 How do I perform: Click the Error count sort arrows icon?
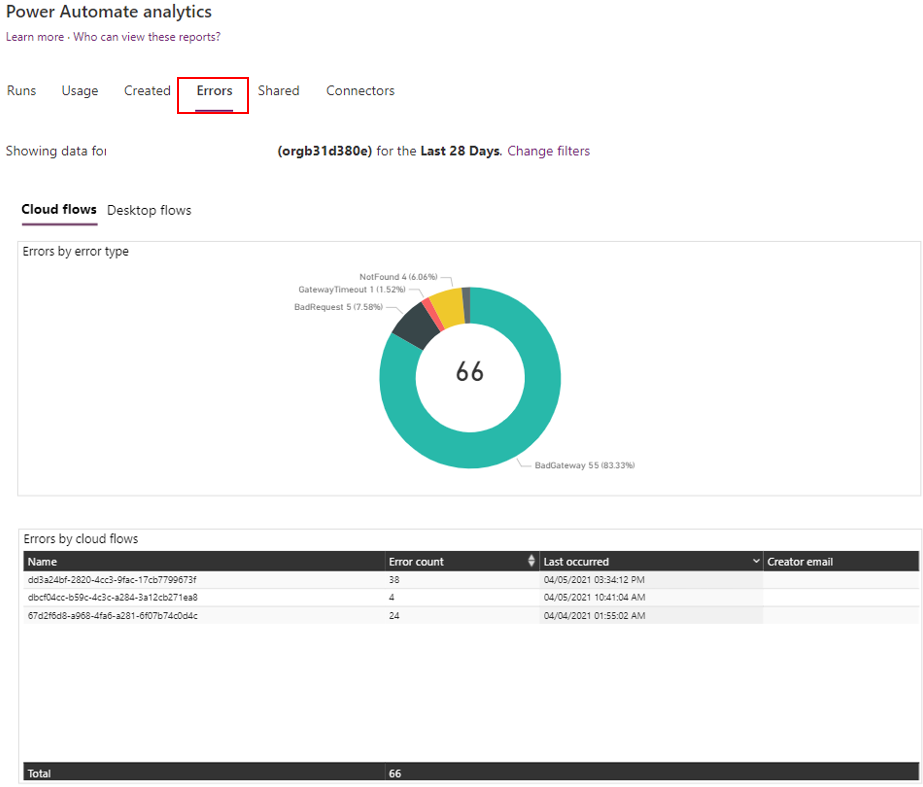tap(532, 560)
